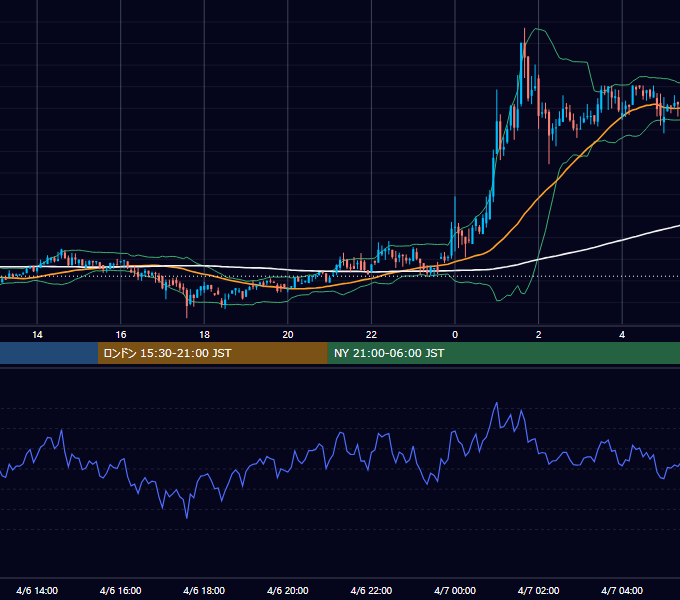
Task: Click the blue session bar before London
Action: (x=49, y=353)
